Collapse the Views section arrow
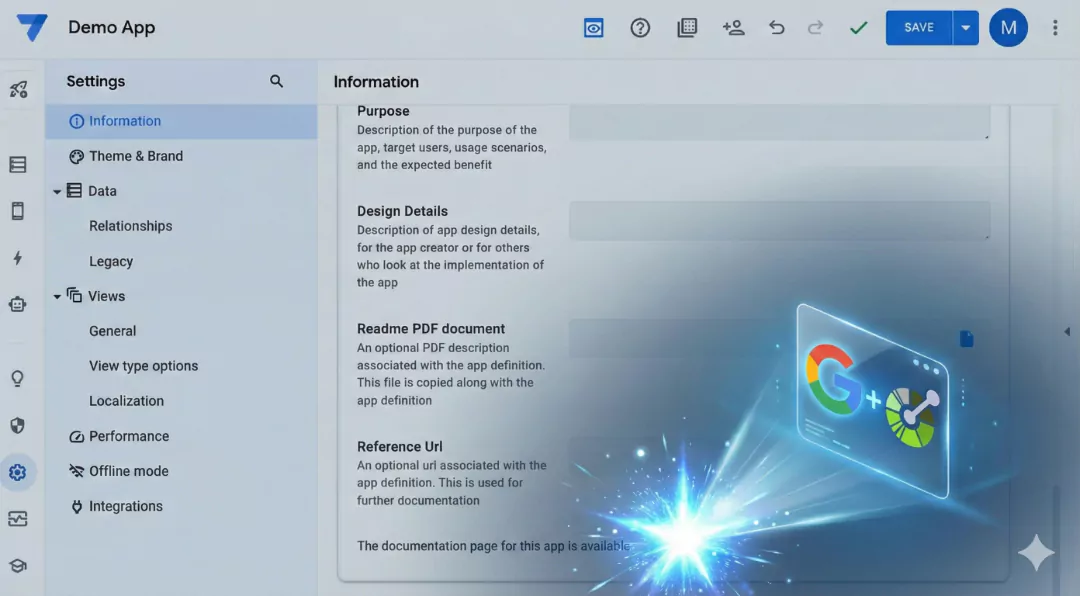This screenshot has height=596, width=1080. point(57,297)
